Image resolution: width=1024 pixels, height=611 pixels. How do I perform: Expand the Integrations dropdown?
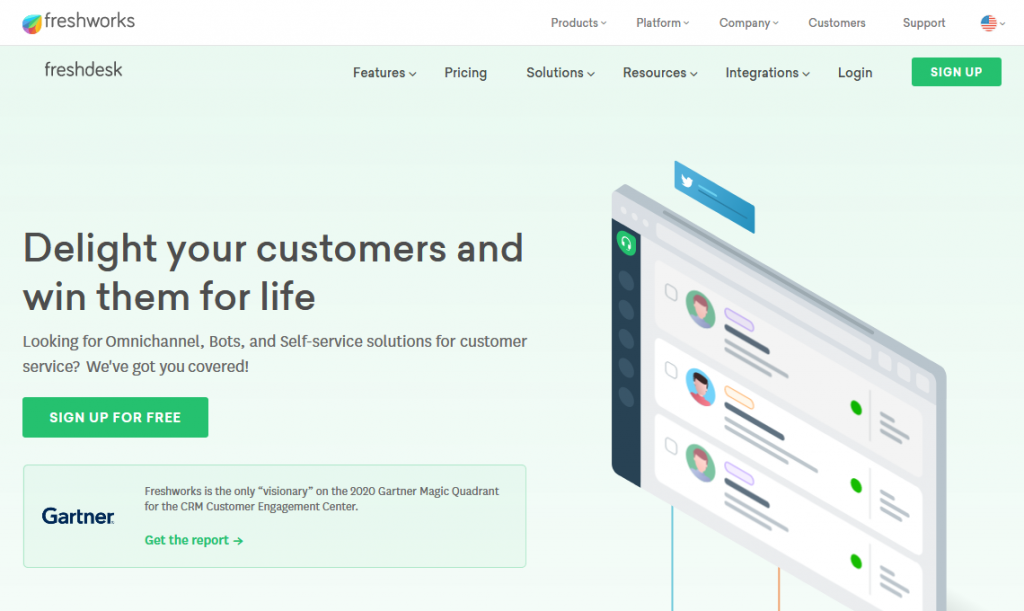pos(767,72)
